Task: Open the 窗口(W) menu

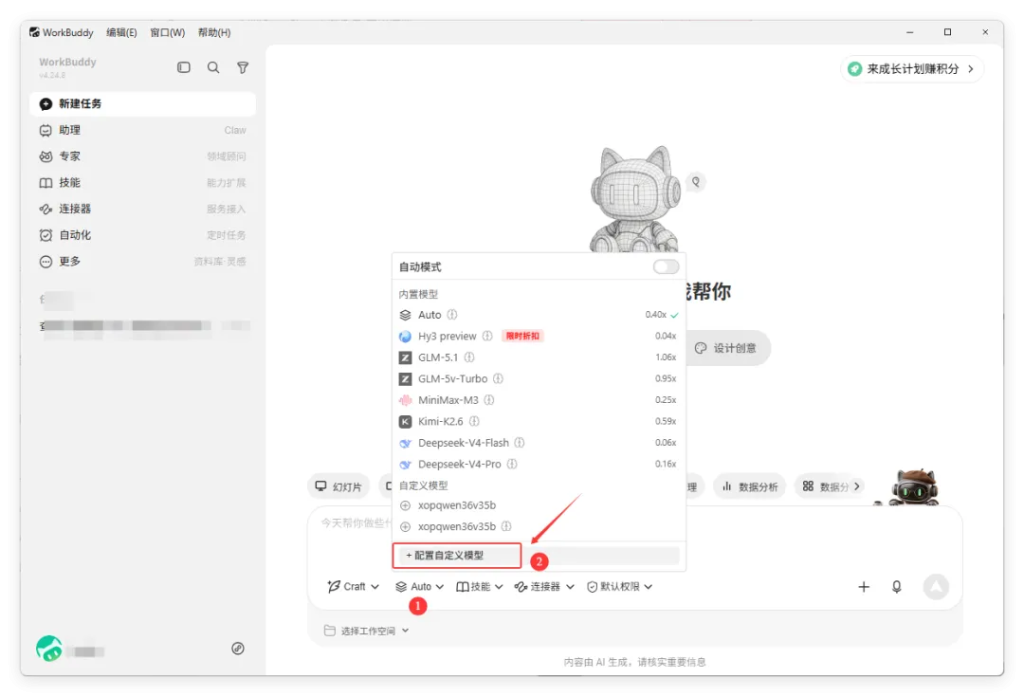Action: point(167,32)
